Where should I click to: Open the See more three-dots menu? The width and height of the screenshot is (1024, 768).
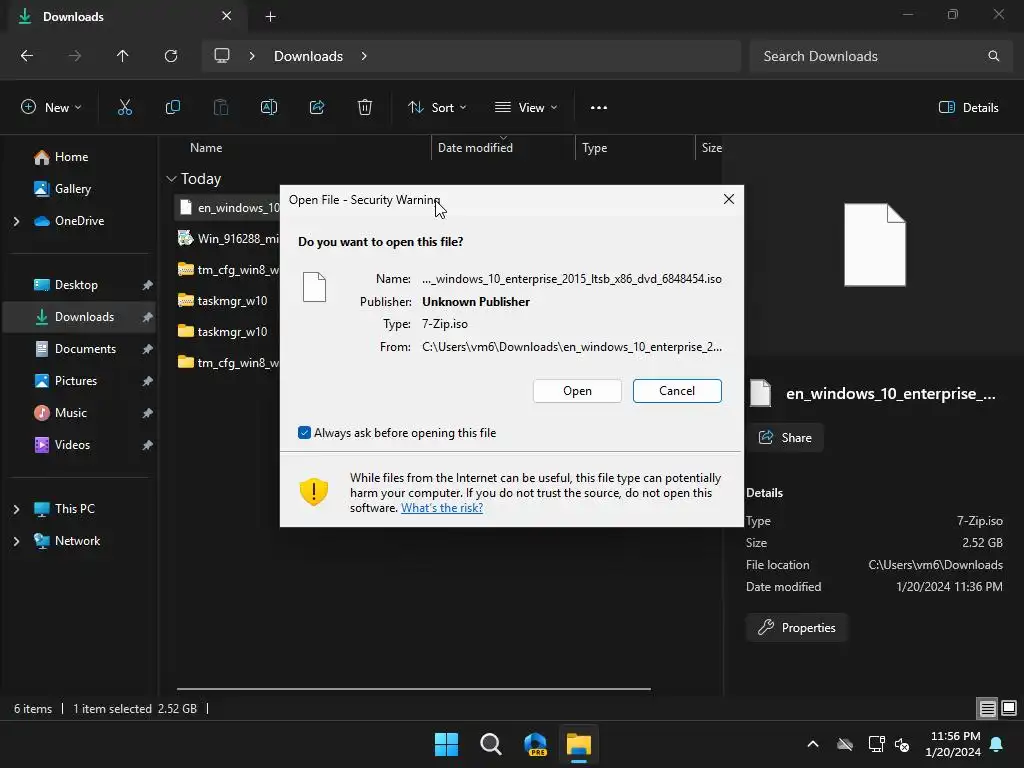click(x=599, y=108)
